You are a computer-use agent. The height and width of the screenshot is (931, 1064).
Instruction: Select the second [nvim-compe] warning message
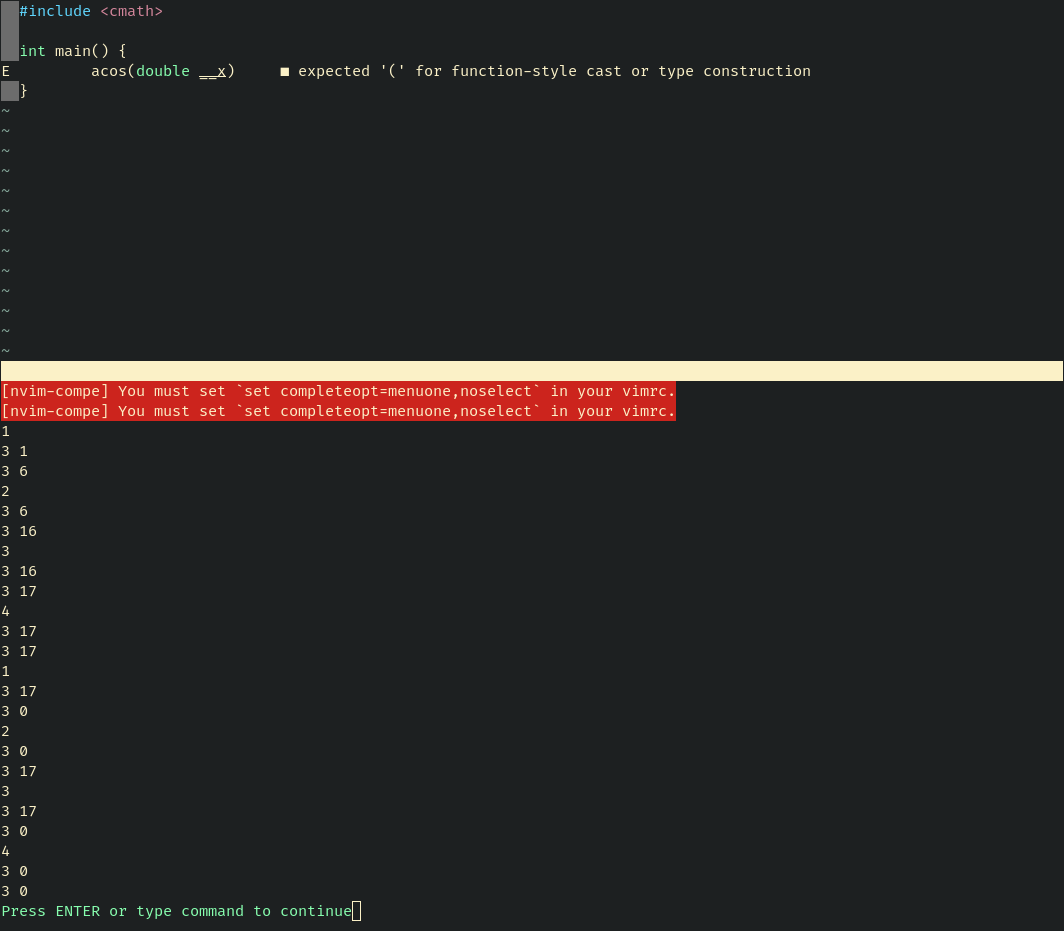pos(337,411)
